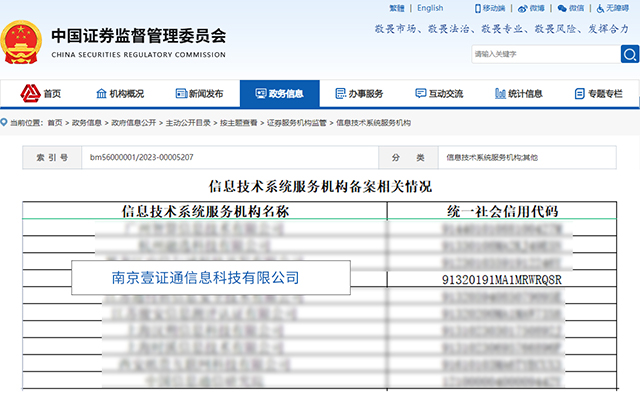Click the WeChat bubble icon

point(562,8)
